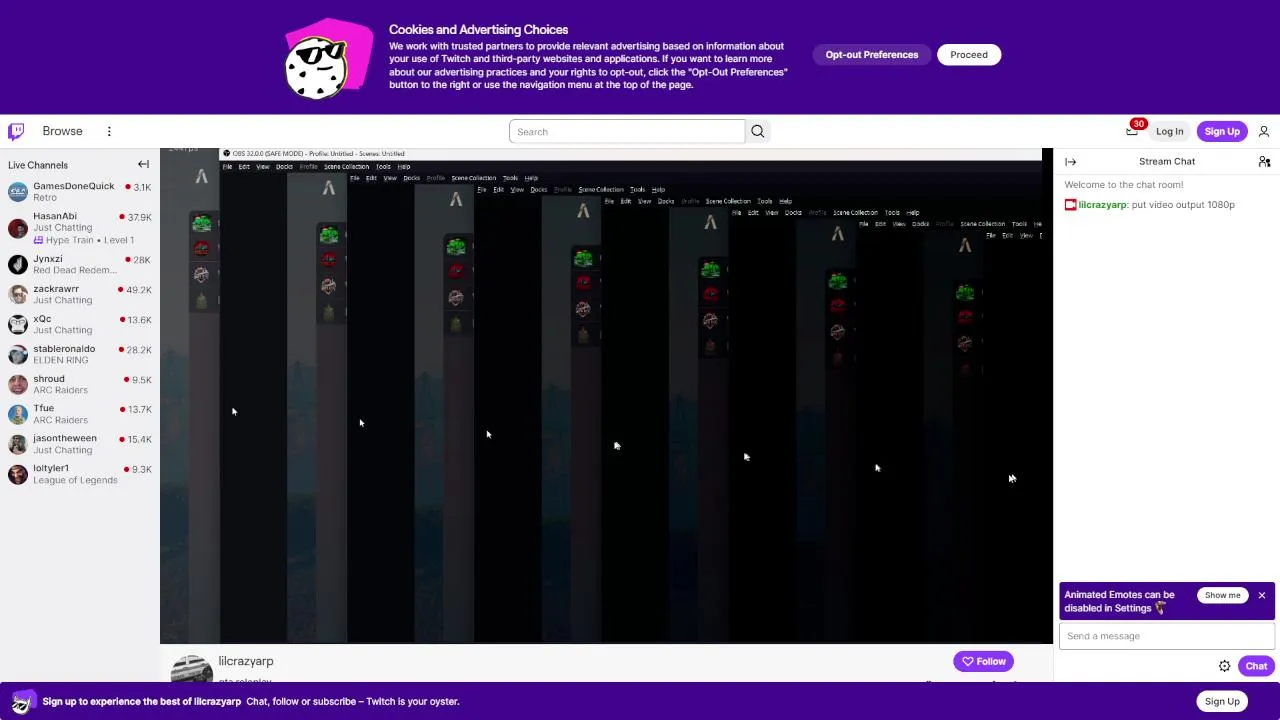The image size is (1280, 720).
Task: Open zackrawrr live channel
Action: point(80,294)
